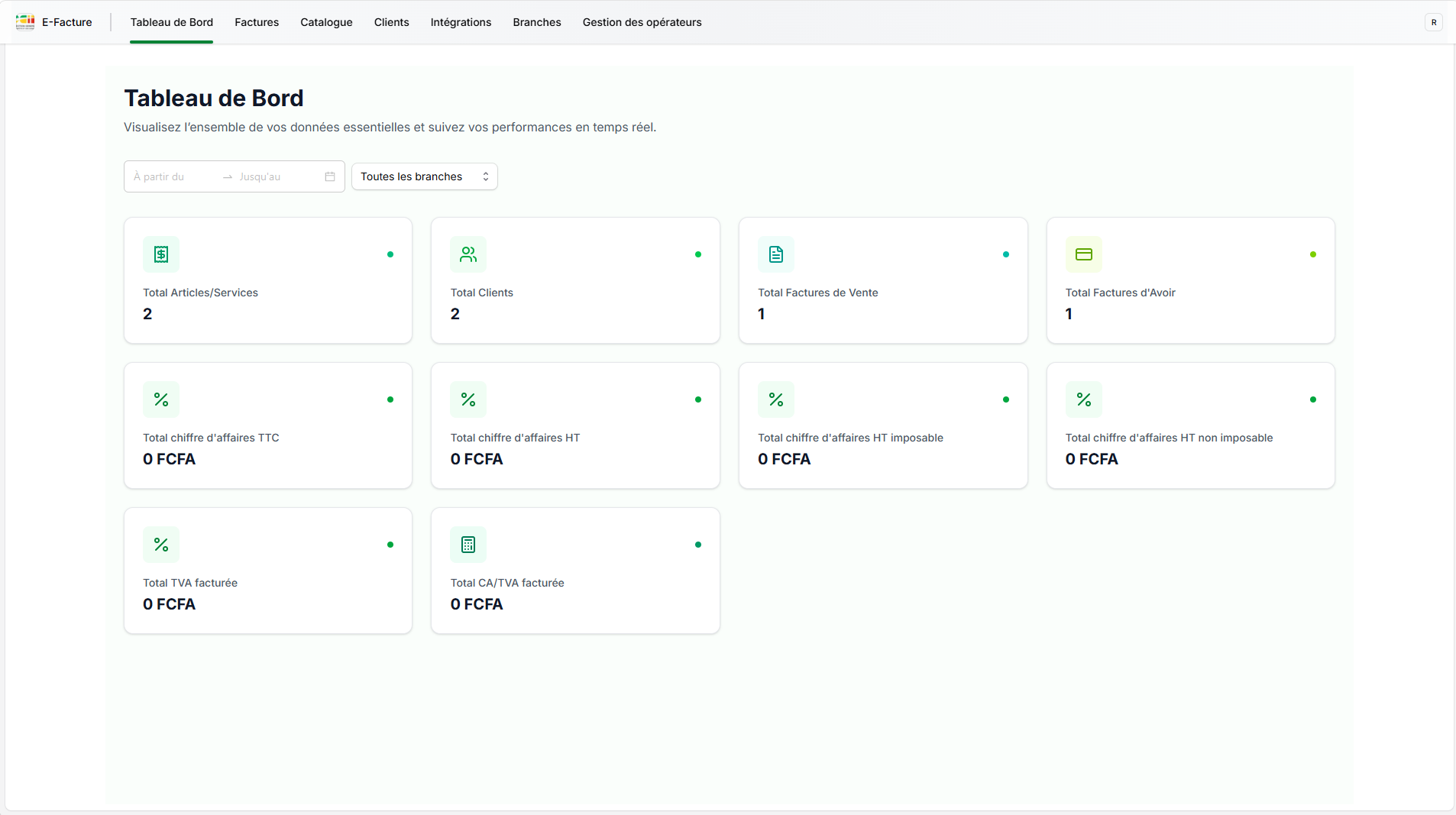Click the status indicator on Total Factures d'Avoir card
The height and width of the screenshot is (815, 1456).
click(1312, 254)
